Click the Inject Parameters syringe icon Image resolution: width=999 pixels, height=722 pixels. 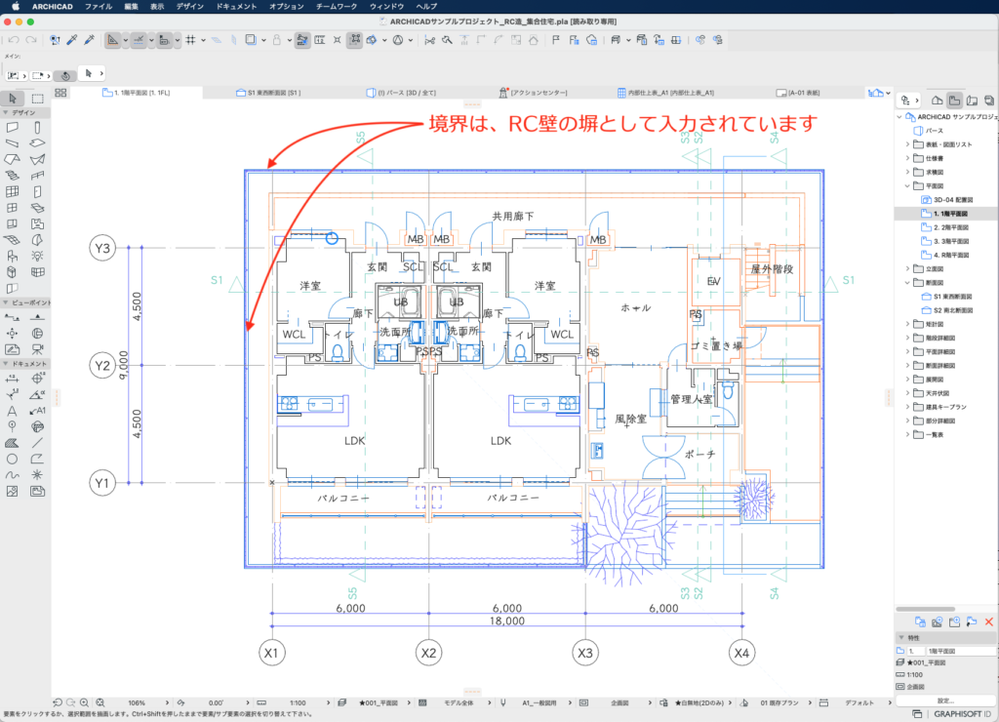[x=89, y=40]
